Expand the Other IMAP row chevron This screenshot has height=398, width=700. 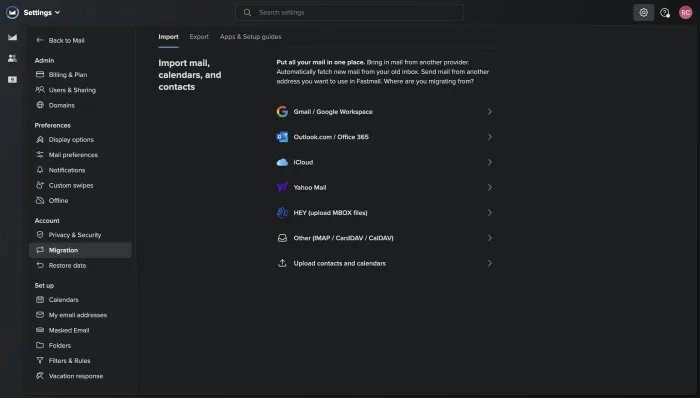tap(490, 238)
